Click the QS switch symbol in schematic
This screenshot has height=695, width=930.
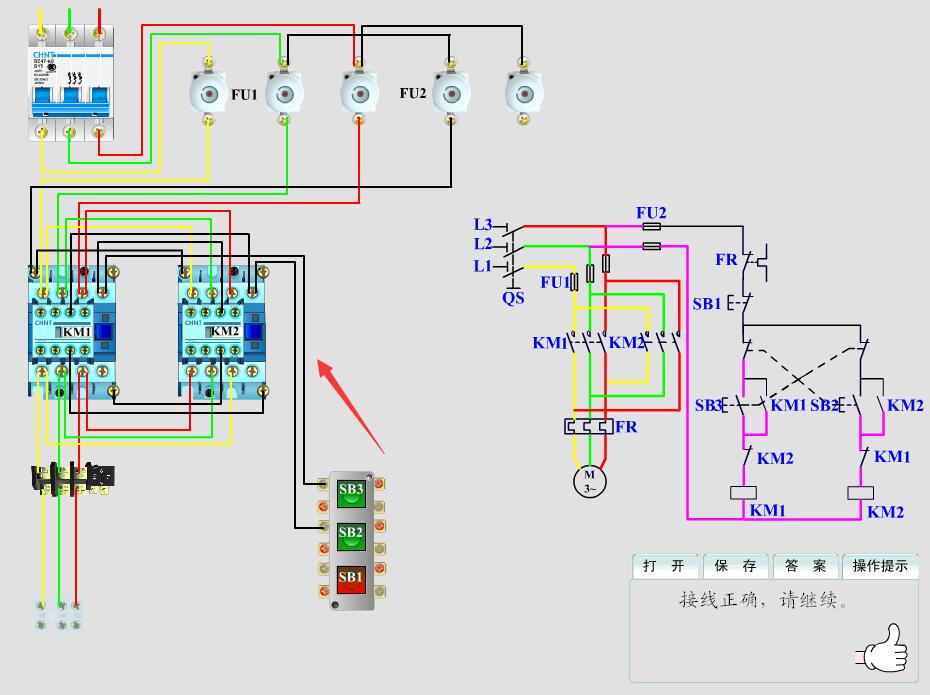(x=513, y=261)
